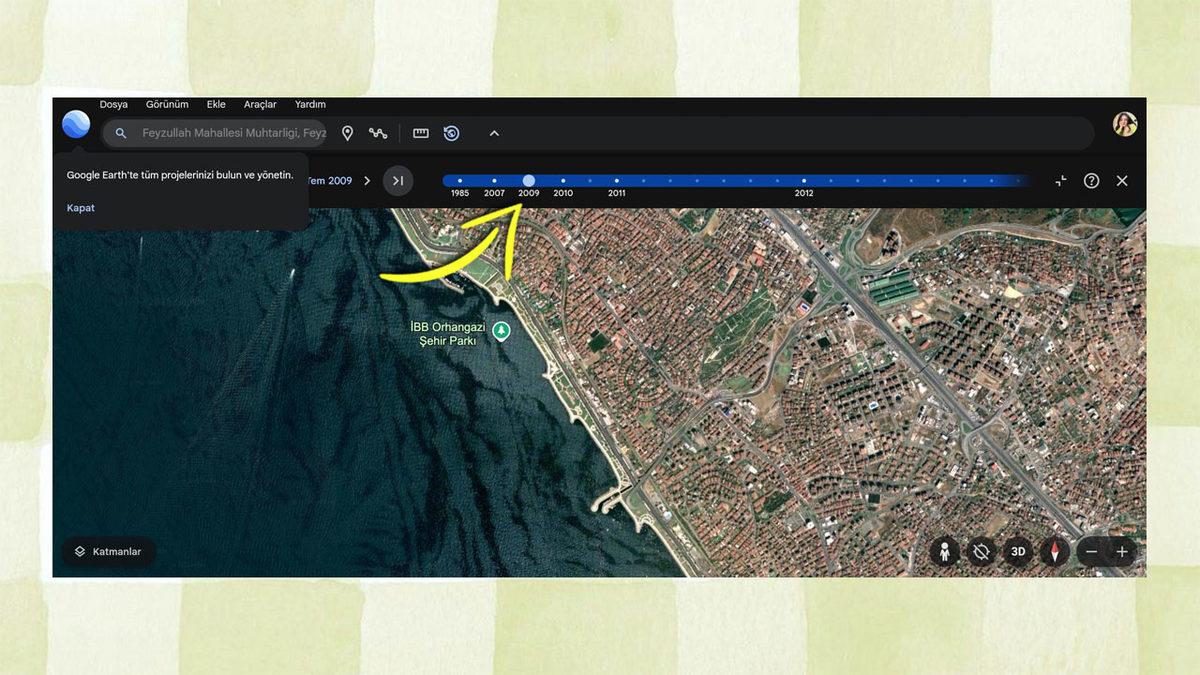
Task: Open Help via the question mark icon
Action: [x=1090, y=180]
